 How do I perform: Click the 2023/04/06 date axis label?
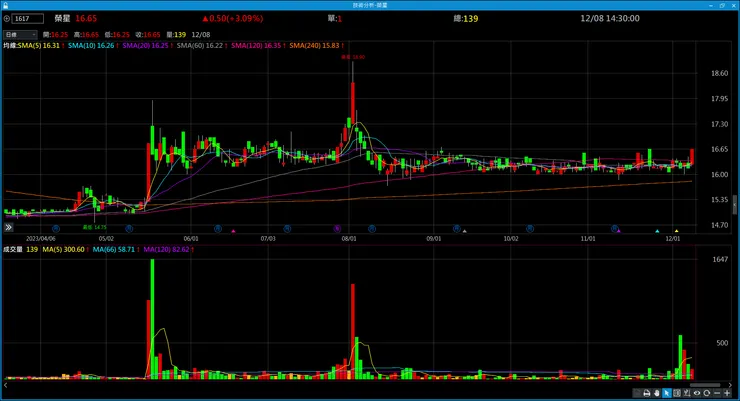pos(41,239)
